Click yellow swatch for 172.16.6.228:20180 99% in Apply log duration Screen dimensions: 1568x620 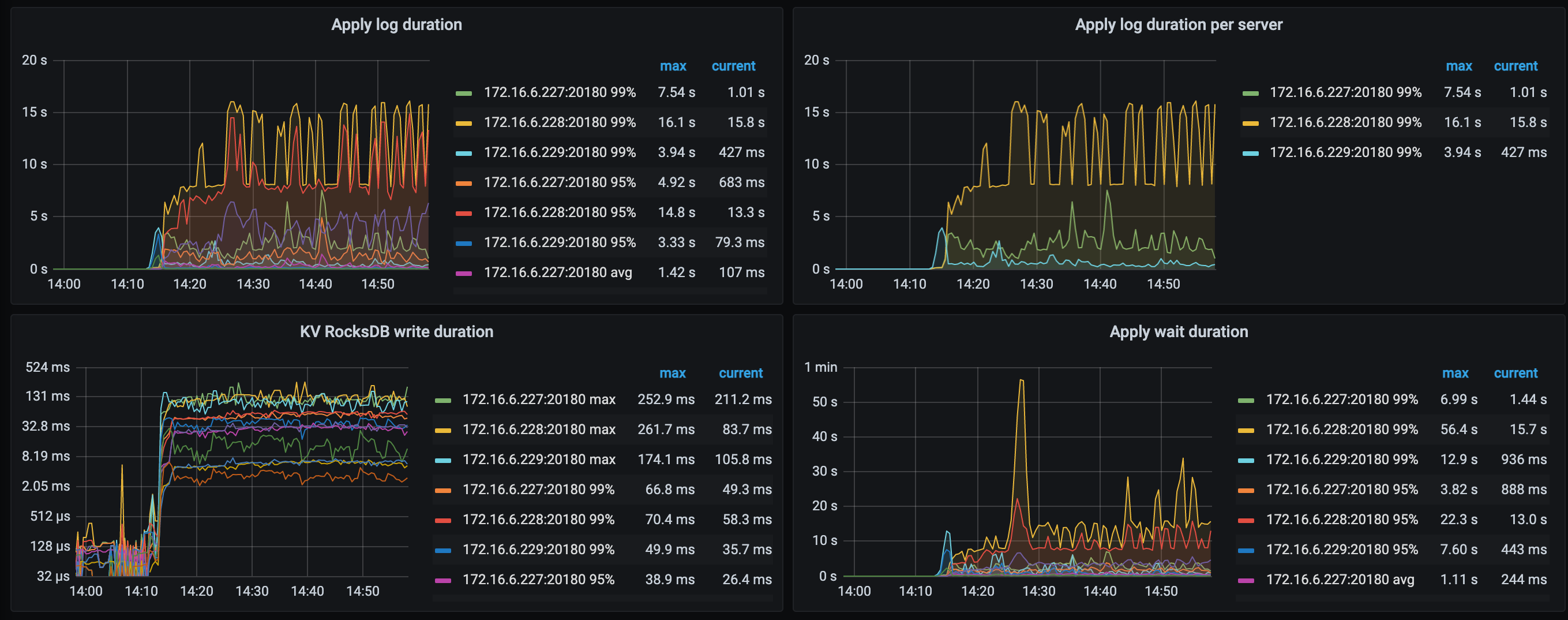pos(464,123)
